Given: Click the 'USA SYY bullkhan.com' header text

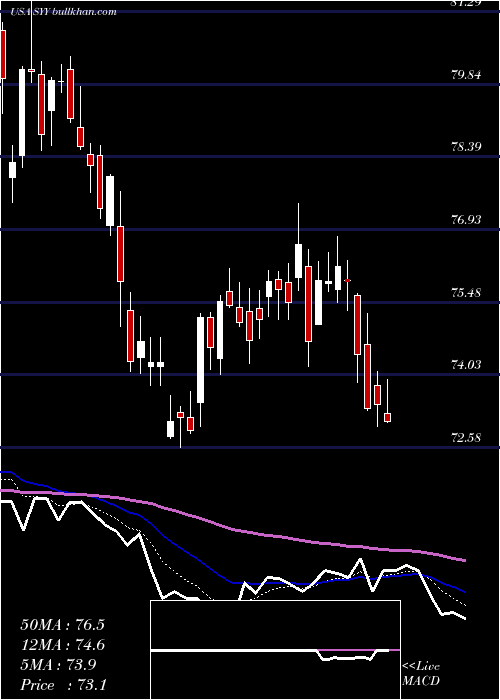Looking at the screenshot, I should pos(65,12).
